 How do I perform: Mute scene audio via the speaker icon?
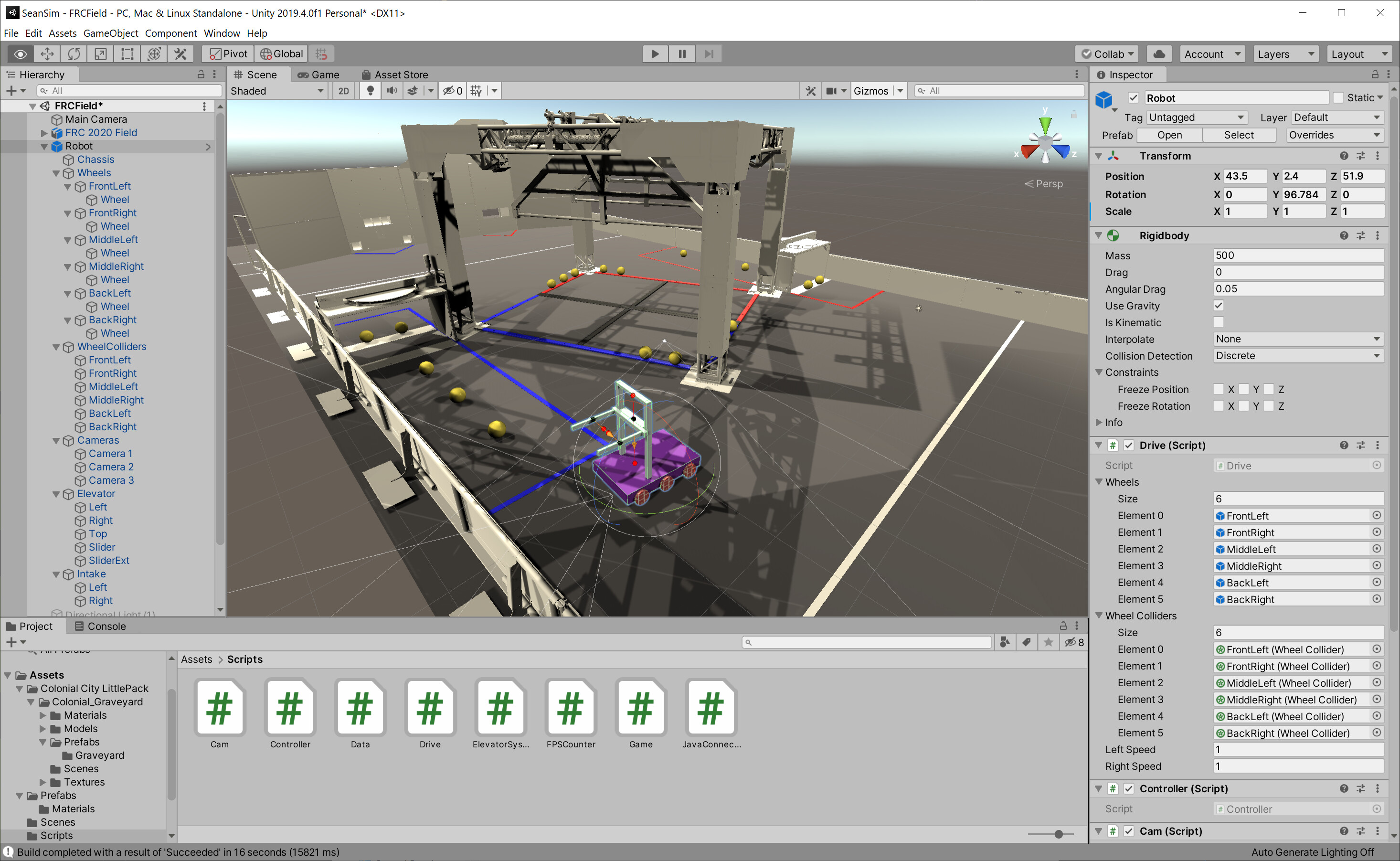tap(392, 90)
